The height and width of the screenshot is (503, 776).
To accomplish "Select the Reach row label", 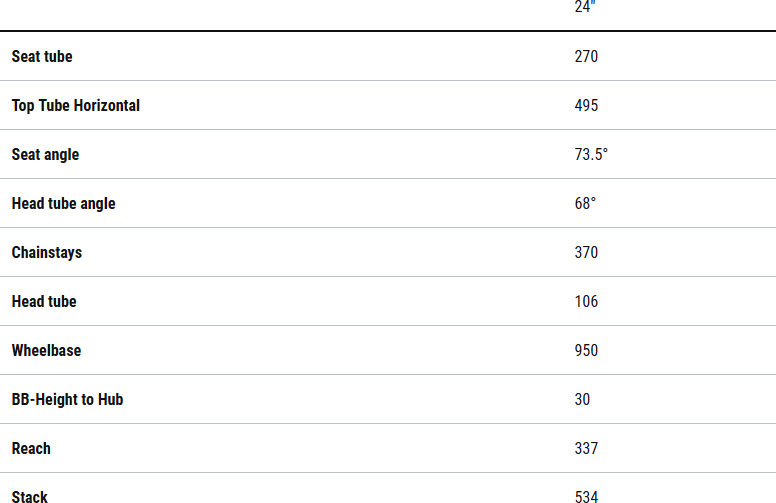I will [31, 449].
